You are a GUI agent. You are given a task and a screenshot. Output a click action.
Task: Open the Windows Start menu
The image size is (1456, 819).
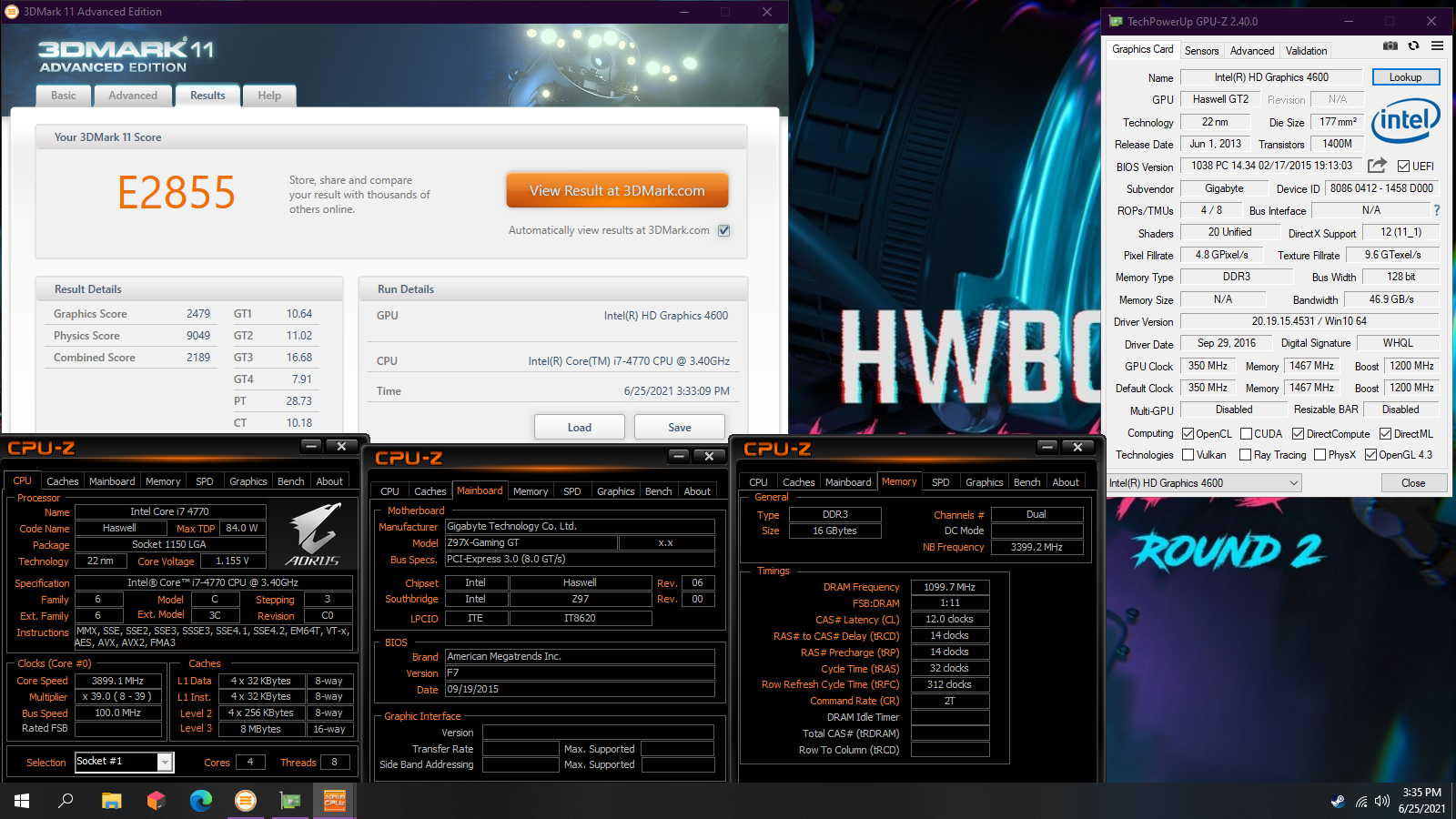click(22, 801)
